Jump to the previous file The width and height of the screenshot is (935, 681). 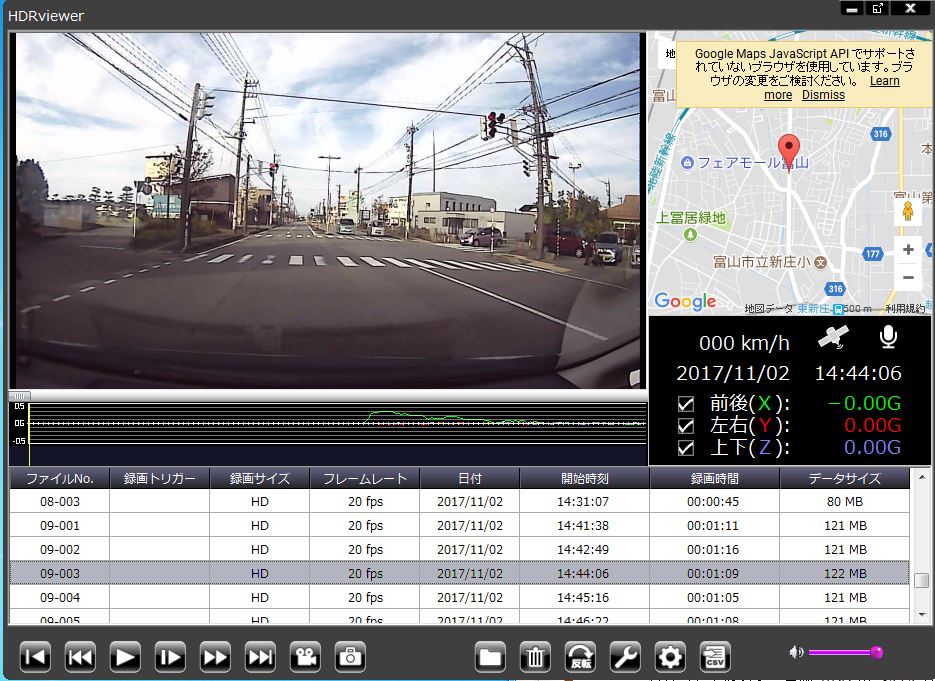tap(35, 657)
